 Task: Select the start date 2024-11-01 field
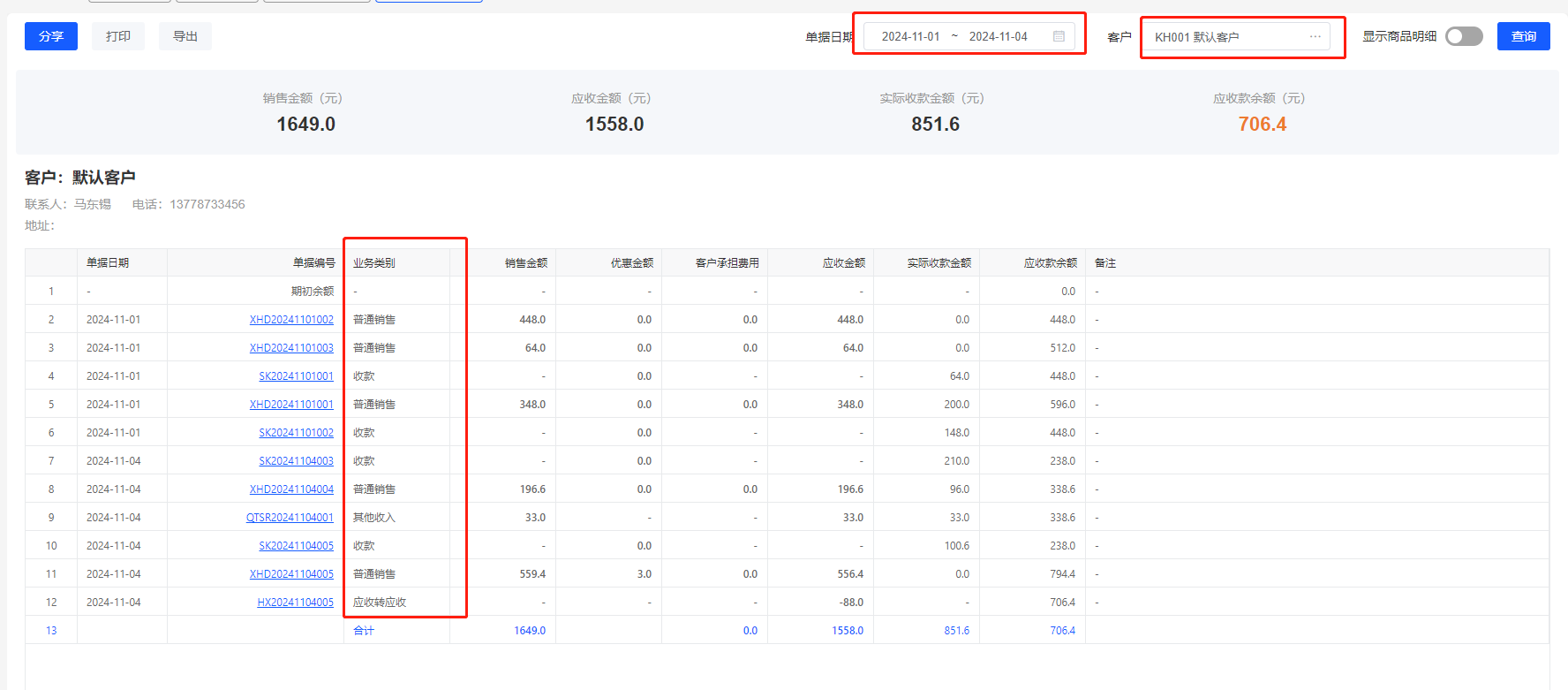pyautogui.click(x=910, y=36)
